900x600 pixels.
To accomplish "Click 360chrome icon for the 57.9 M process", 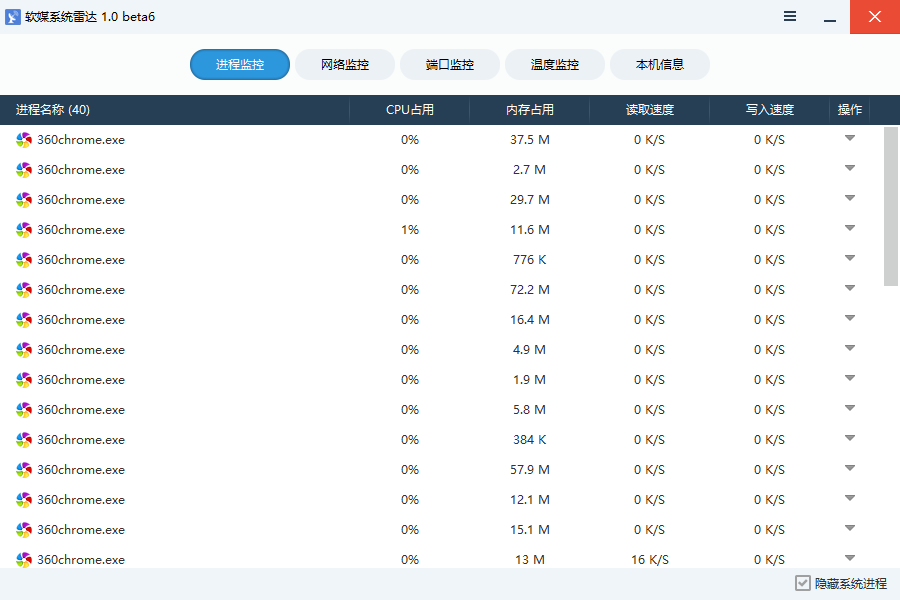I will [x=24, y=470].
